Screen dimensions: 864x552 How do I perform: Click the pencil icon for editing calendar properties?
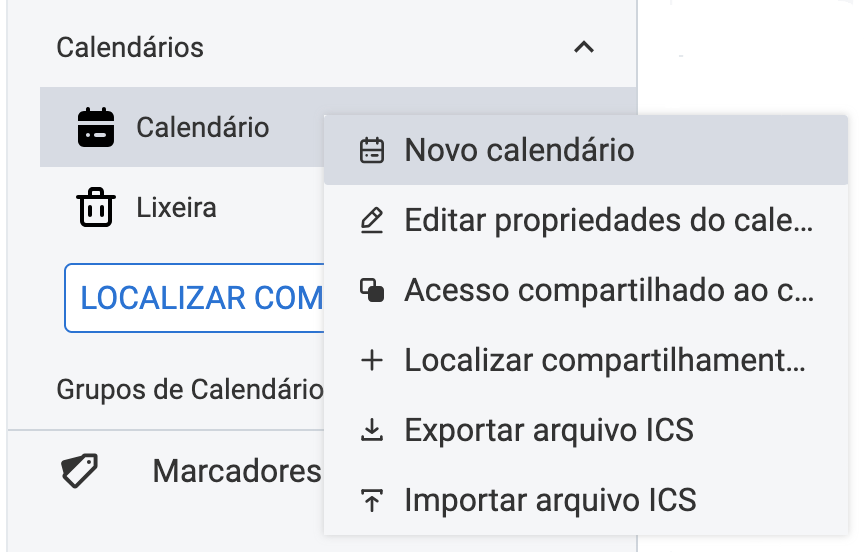372,220
